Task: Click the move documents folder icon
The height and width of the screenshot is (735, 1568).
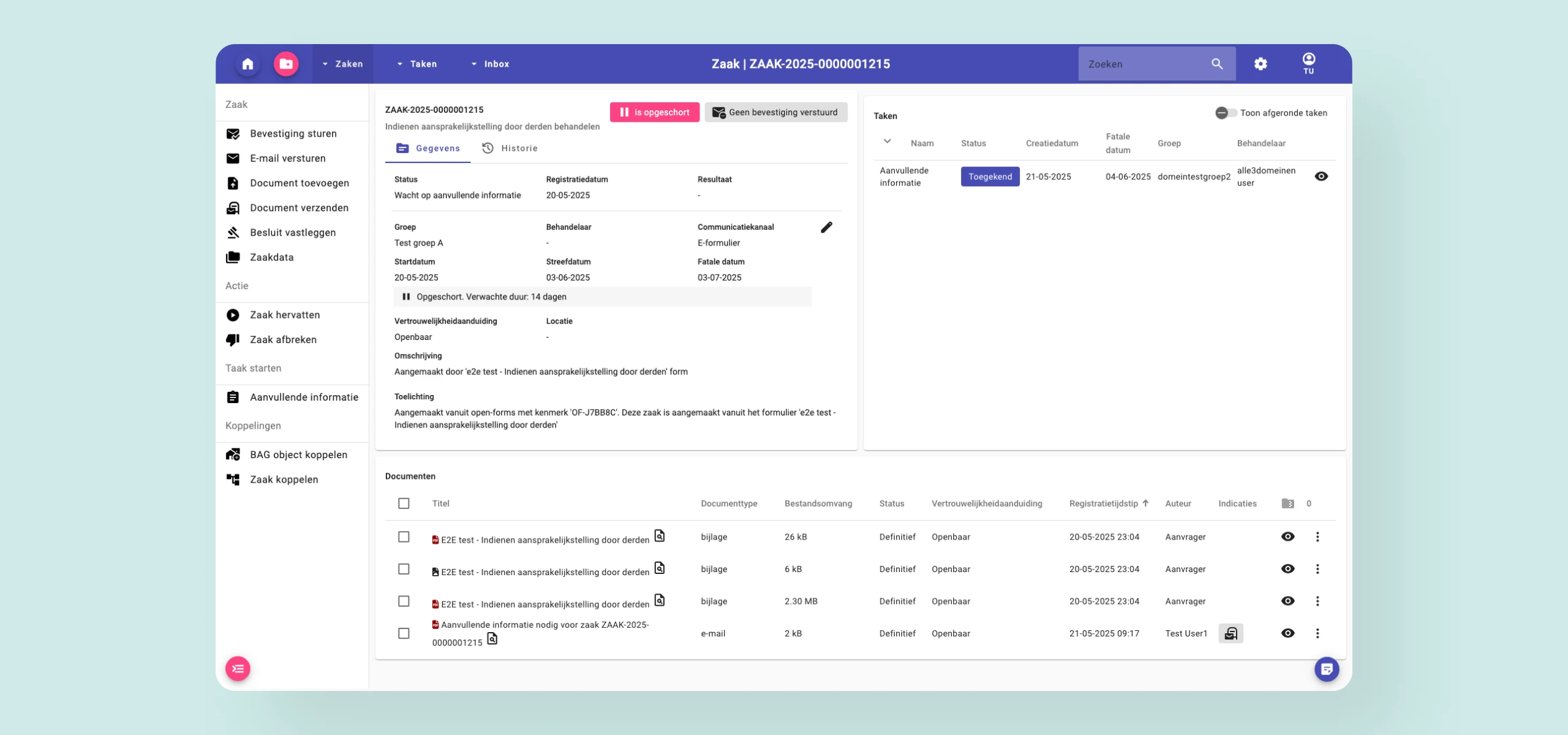Action: pyautogui.click(x=1287, y=503)
